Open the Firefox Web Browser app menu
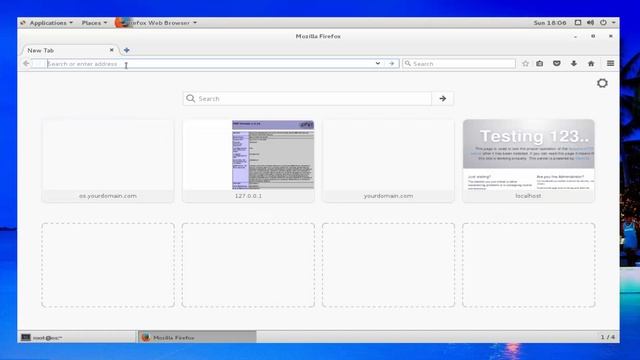The image size is (640, 360). [x=156, y=23]
